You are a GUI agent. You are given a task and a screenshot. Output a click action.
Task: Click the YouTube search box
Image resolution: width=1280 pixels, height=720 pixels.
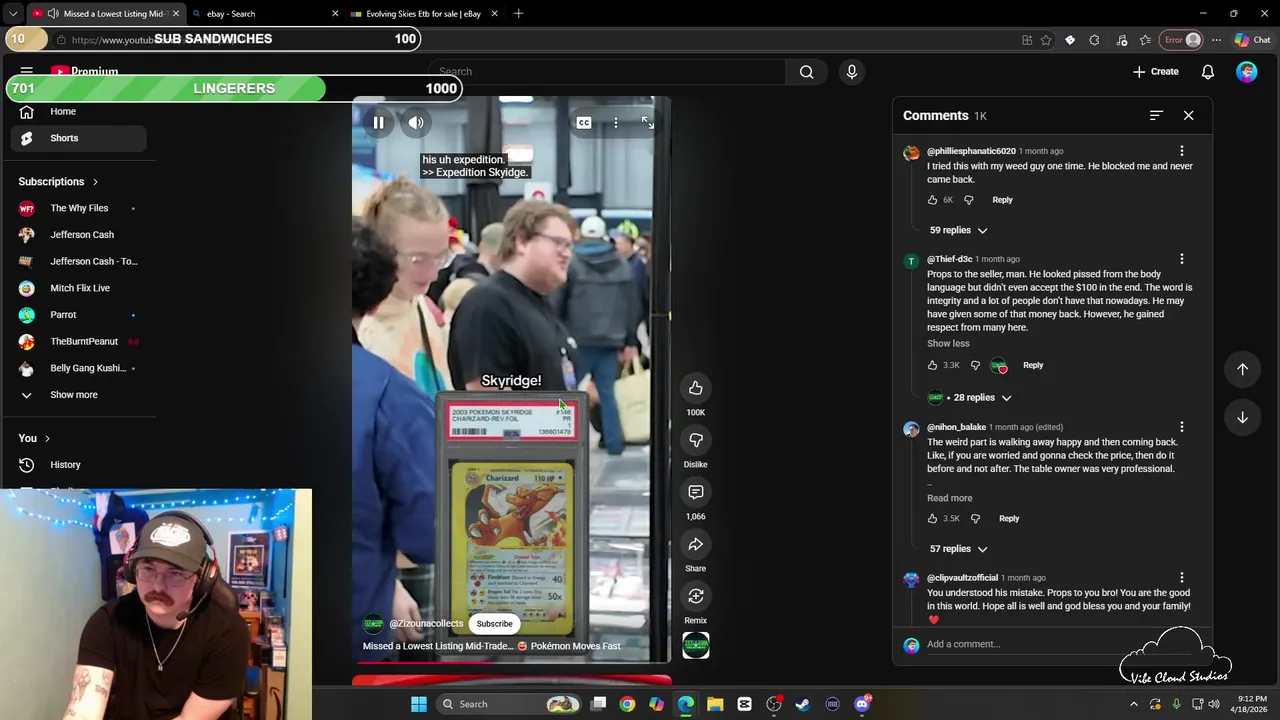click(610, 72)
